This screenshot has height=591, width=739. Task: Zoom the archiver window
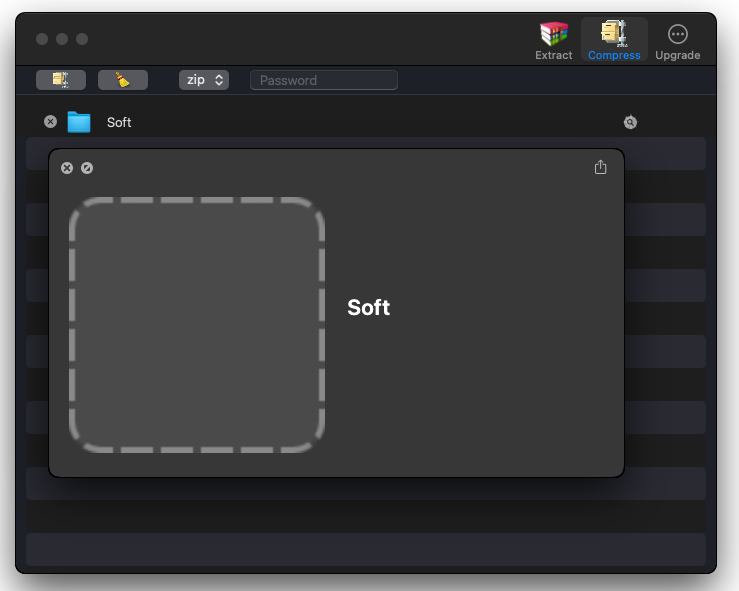(82, 39)
